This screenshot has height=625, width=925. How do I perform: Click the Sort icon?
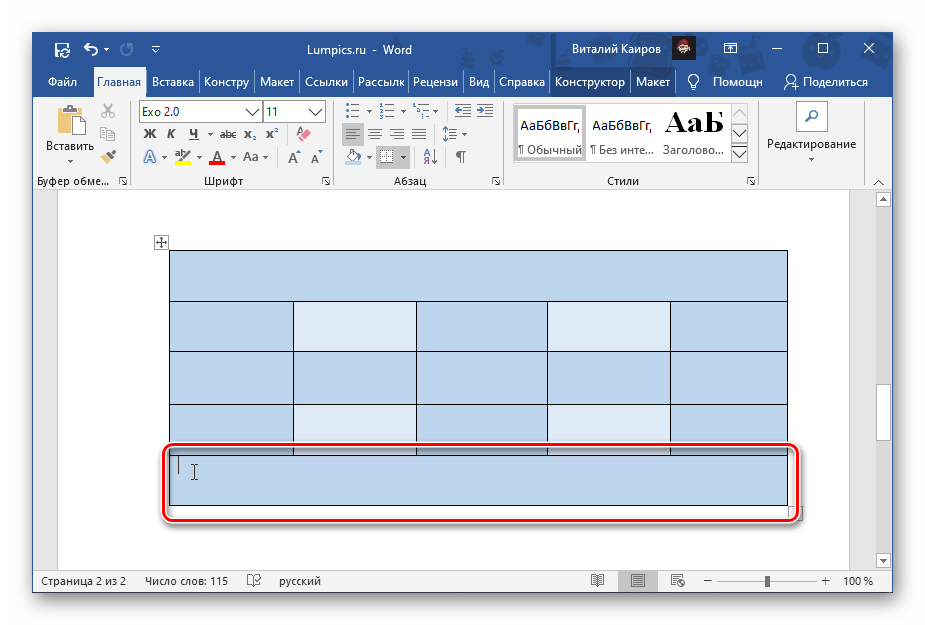pyautogui.click(x=430, y=157)
